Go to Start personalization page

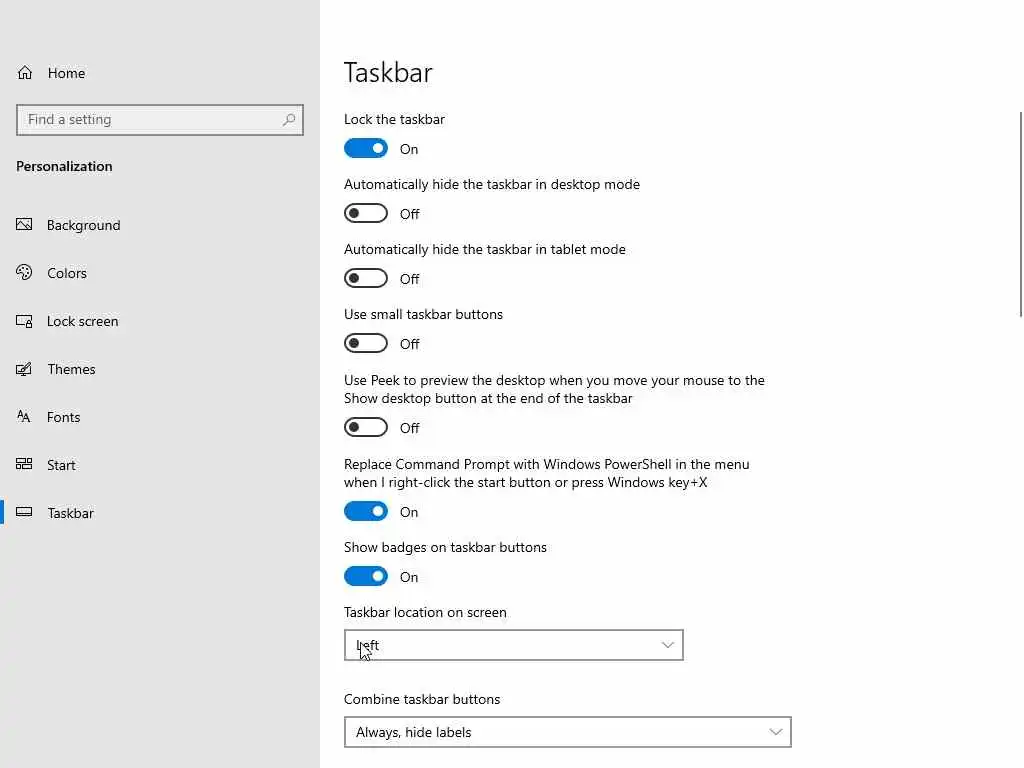point(61,465)
